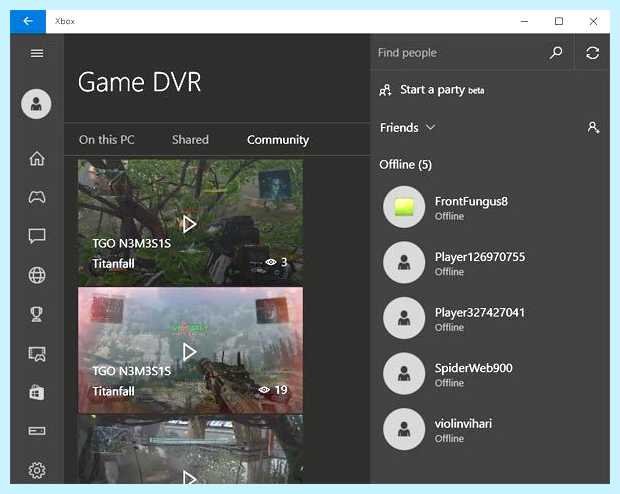Open the hamburger navigation menu
620x494 pixels.
pos(37,53)
